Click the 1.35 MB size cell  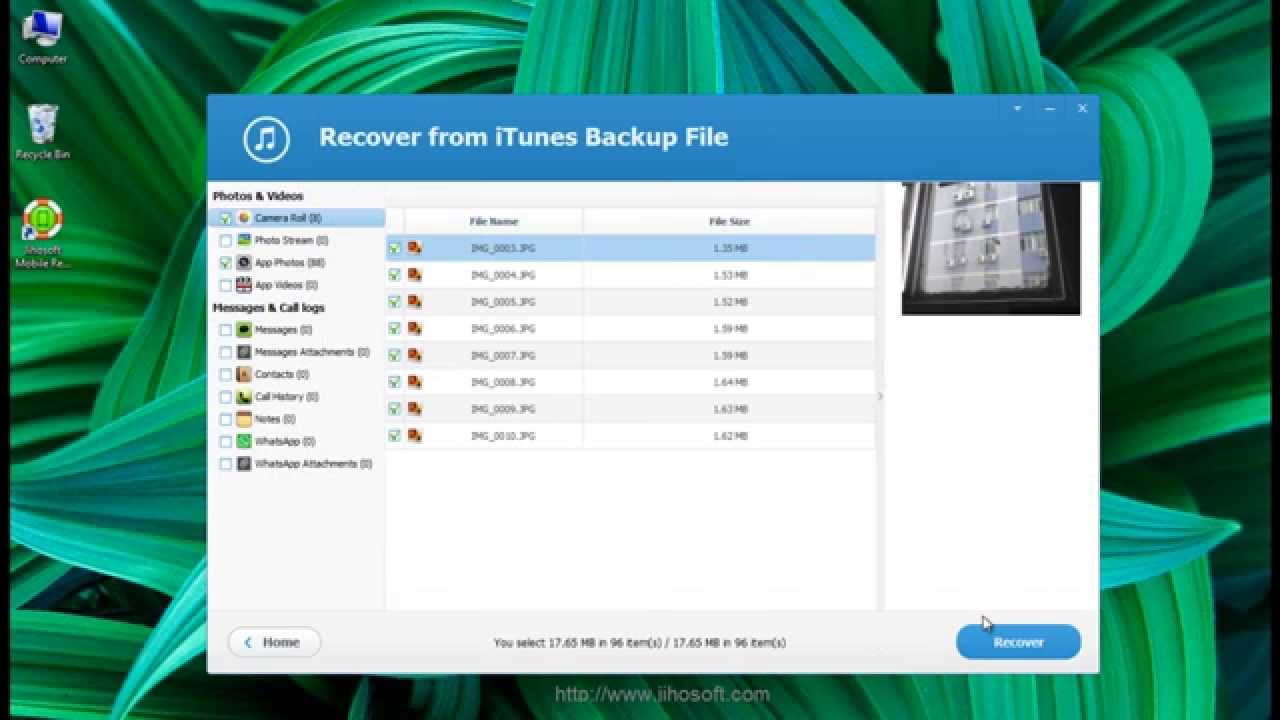point(730,248)
